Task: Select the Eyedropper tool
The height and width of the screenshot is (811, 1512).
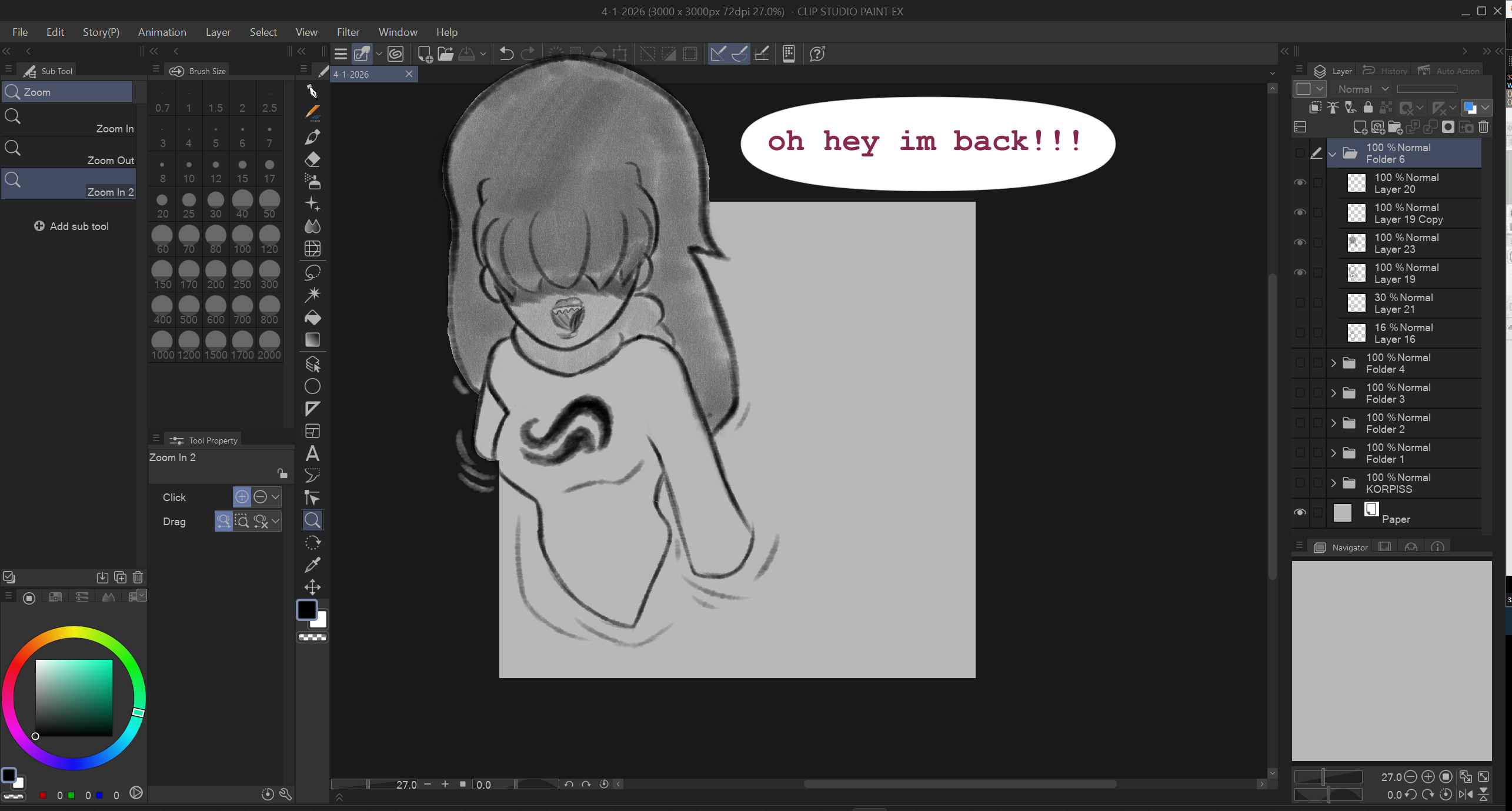Action: click(x=312, y=565)
